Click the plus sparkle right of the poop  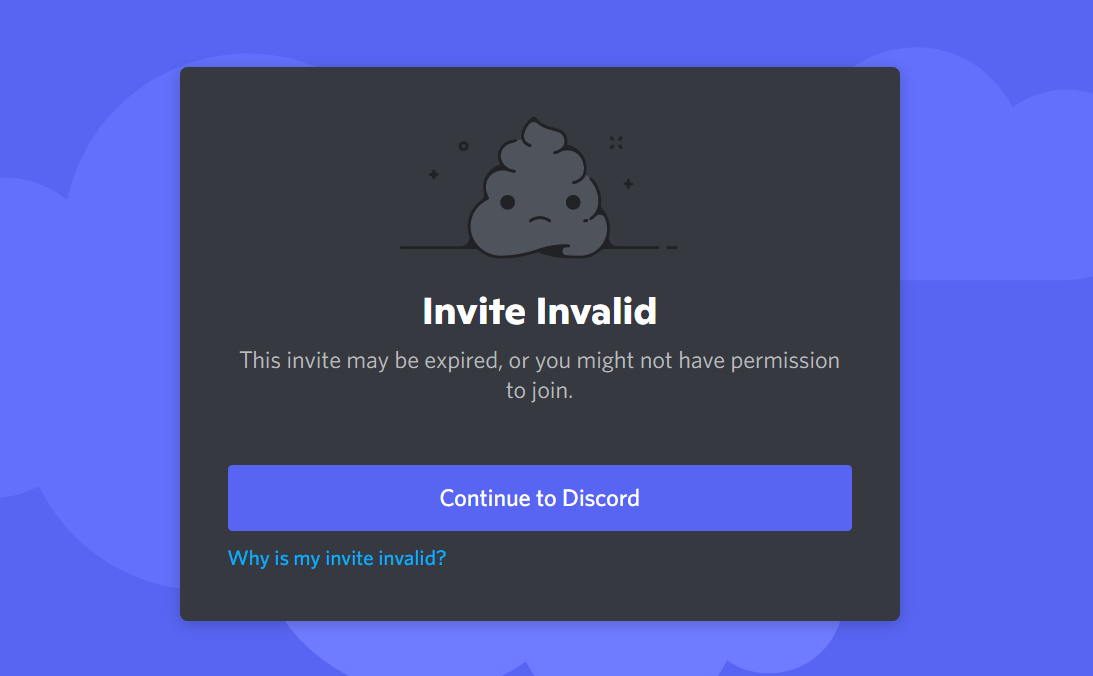point(628,184)
